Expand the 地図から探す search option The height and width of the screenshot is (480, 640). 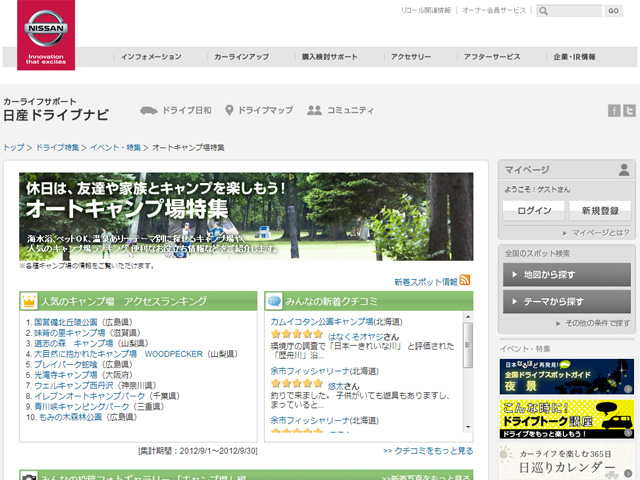click(567, 274)
